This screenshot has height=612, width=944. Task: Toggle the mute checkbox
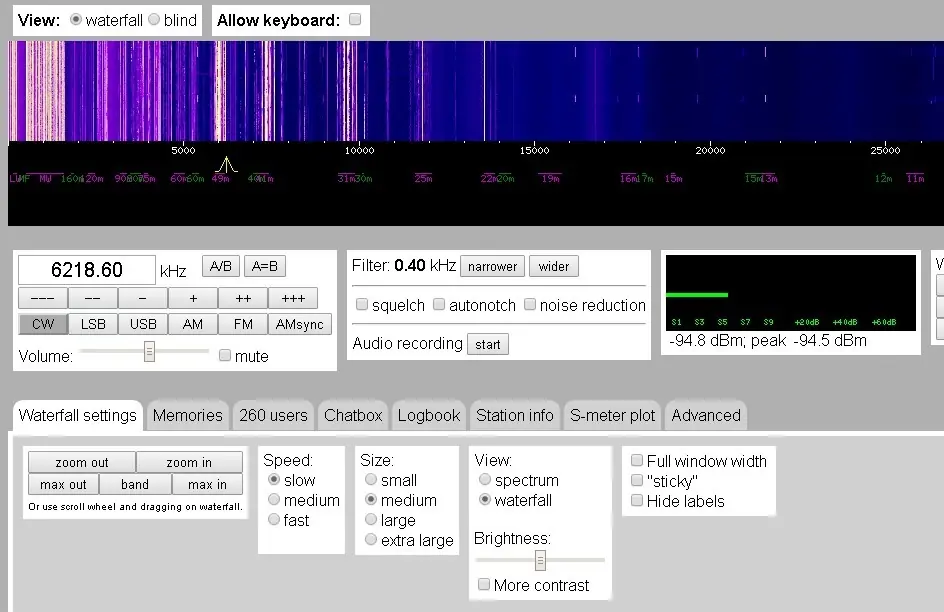coord(225,356)
